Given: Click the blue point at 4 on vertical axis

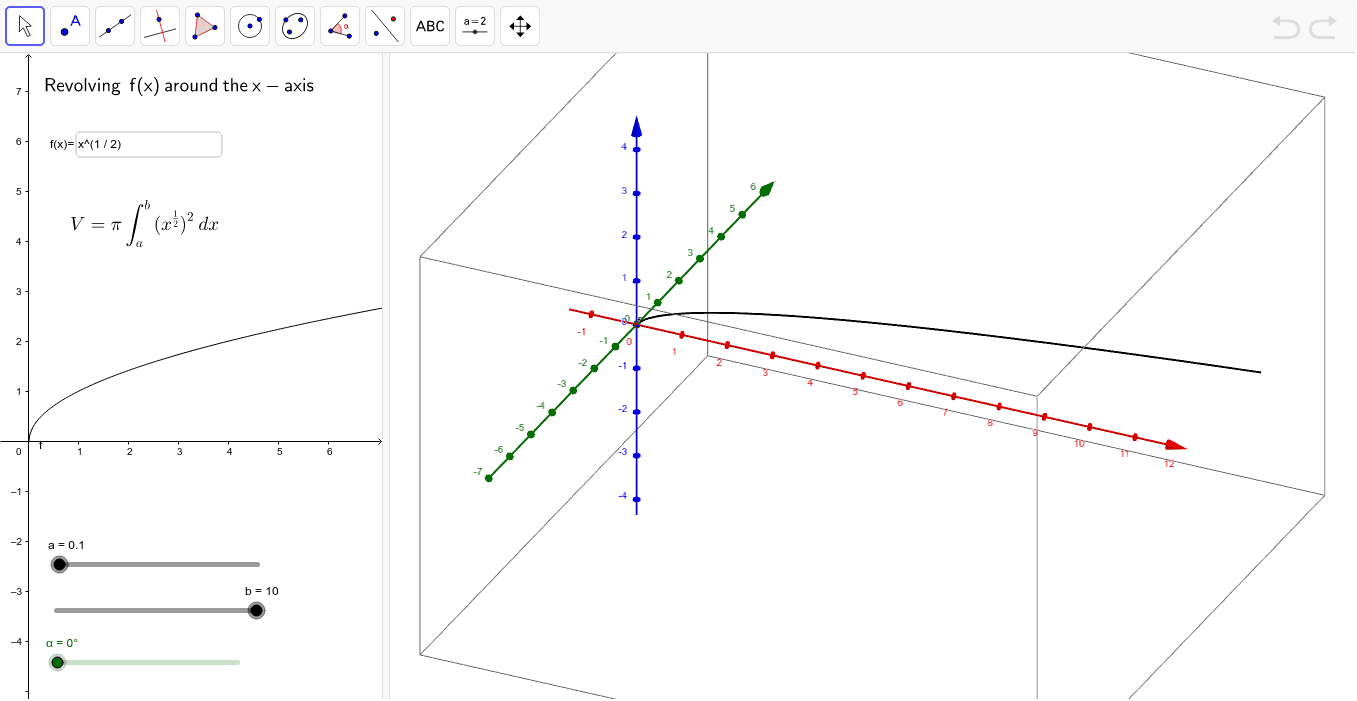Looking at the screenshot, I should click(x=636, y=150).
